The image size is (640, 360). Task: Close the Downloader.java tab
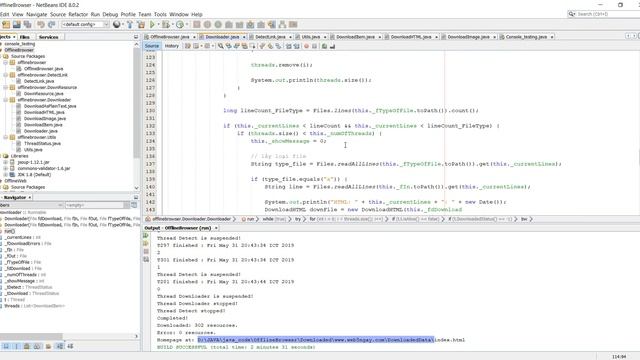coord(244,37)
